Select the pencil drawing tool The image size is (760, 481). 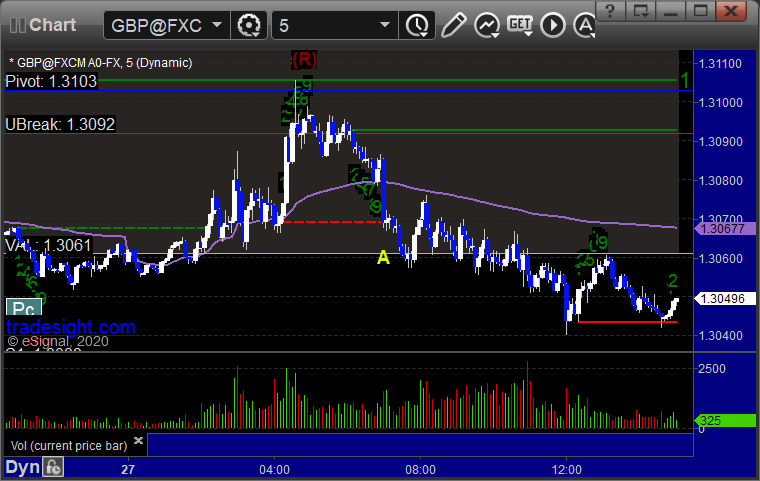tap(454, 25)
